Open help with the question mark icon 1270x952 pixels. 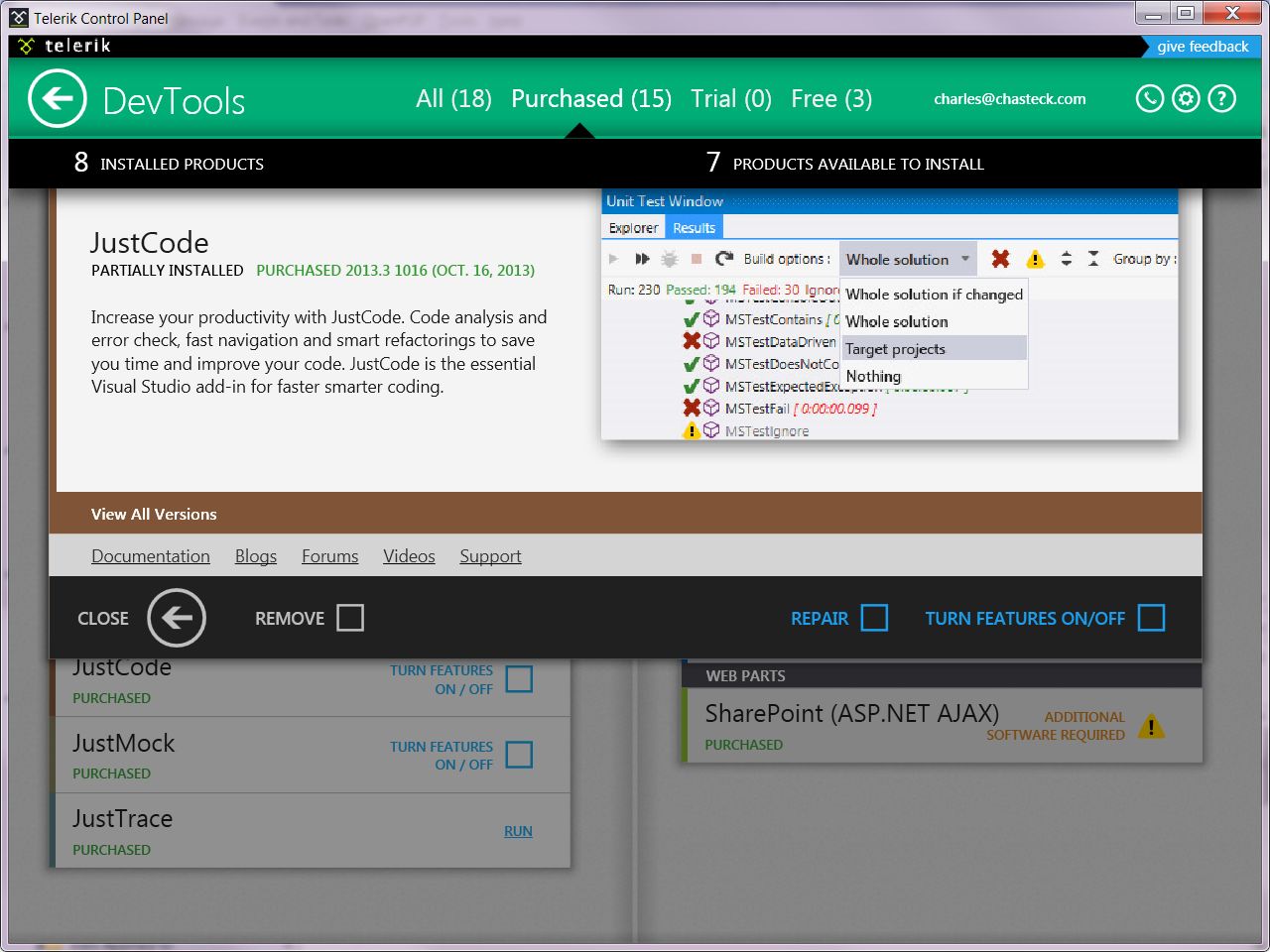pyautogui.click(x=1221, y=99)
